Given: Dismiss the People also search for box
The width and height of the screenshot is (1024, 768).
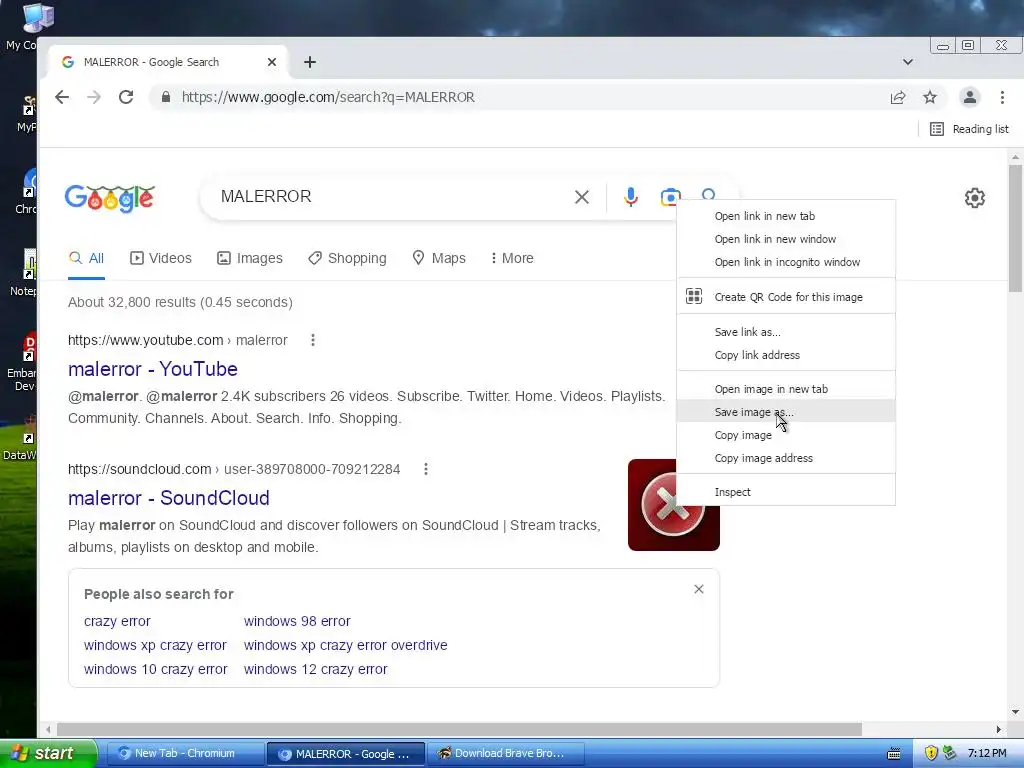Looking at the screenshot, I should pos(699,589).
